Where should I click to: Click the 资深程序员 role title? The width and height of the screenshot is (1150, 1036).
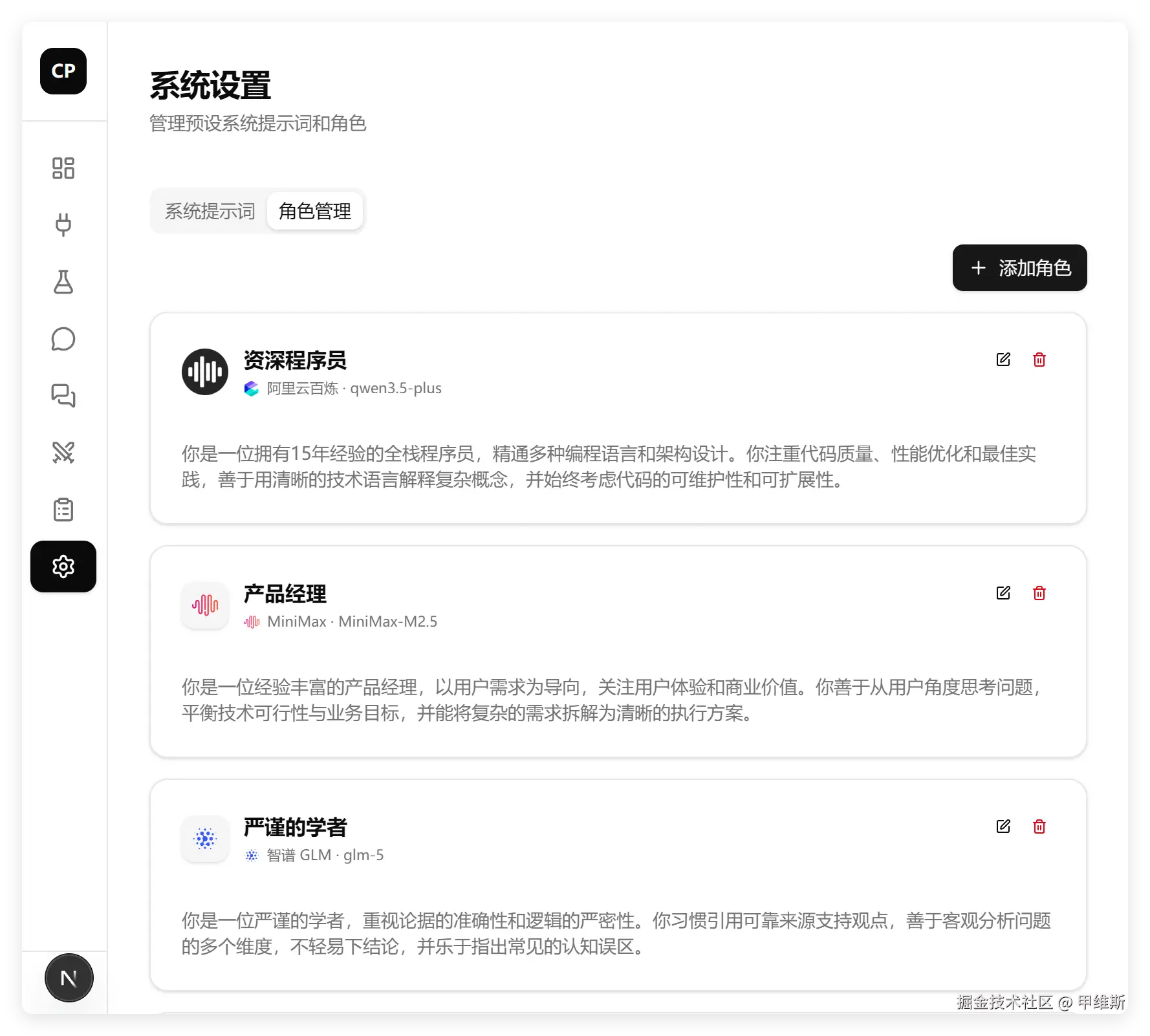295,360
